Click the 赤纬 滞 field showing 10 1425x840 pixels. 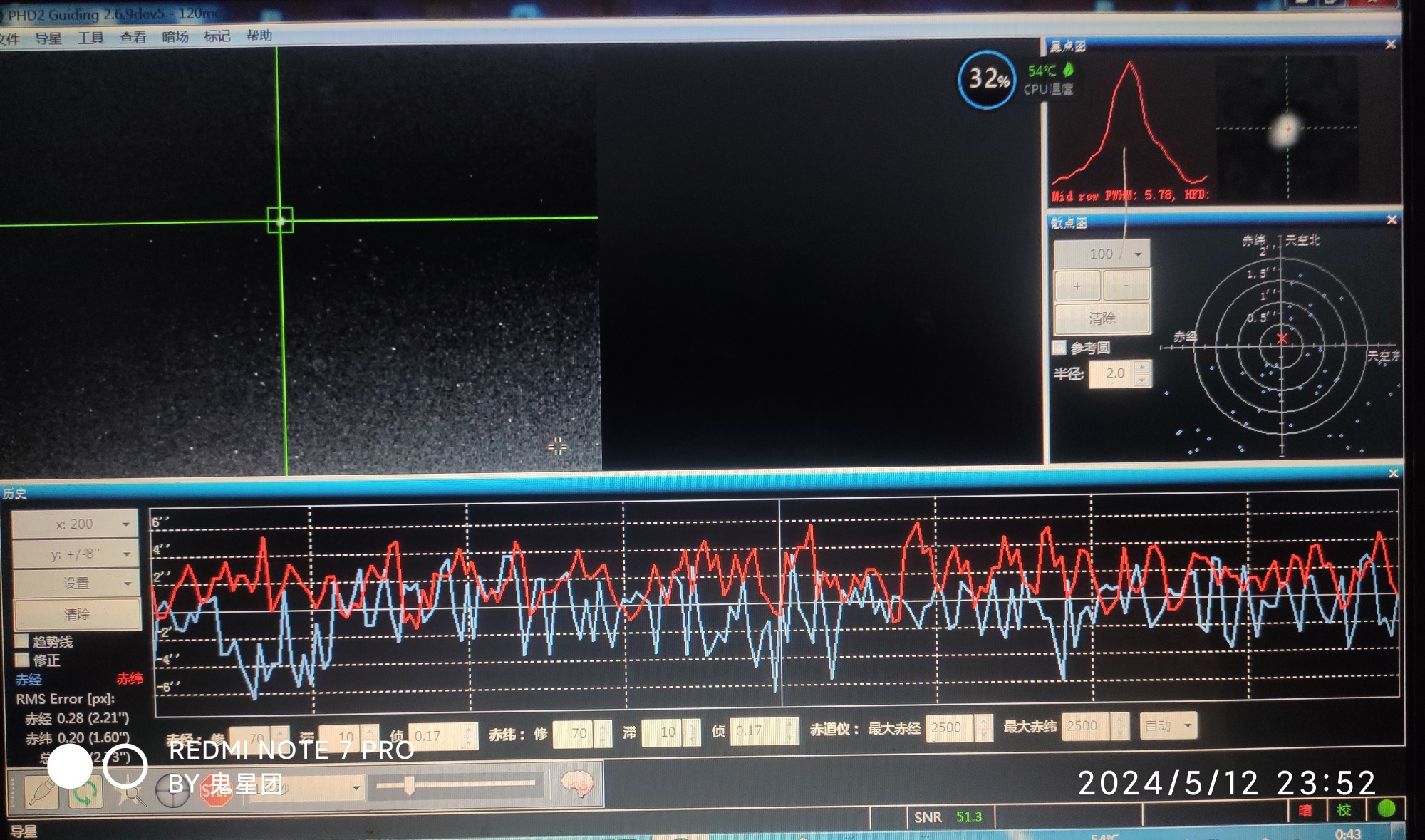663,732
